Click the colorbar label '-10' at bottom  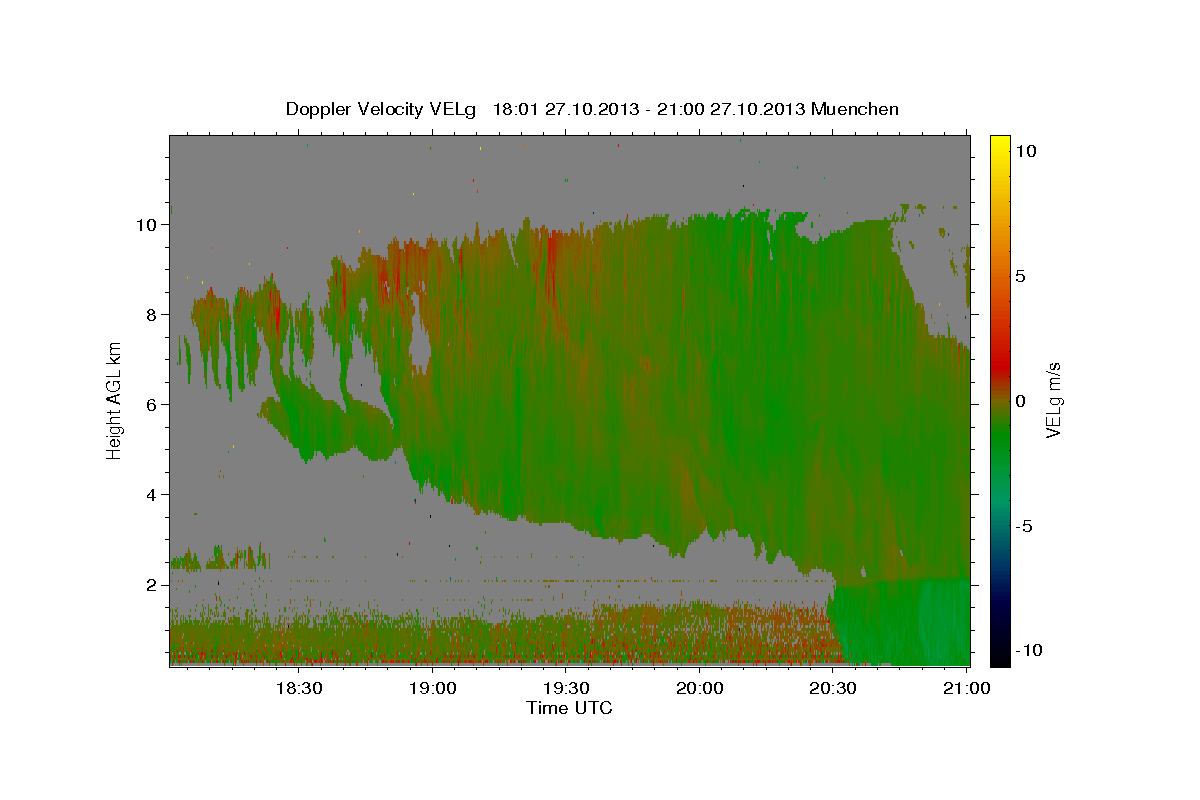pyautogui.click(x=1029, y=650)
